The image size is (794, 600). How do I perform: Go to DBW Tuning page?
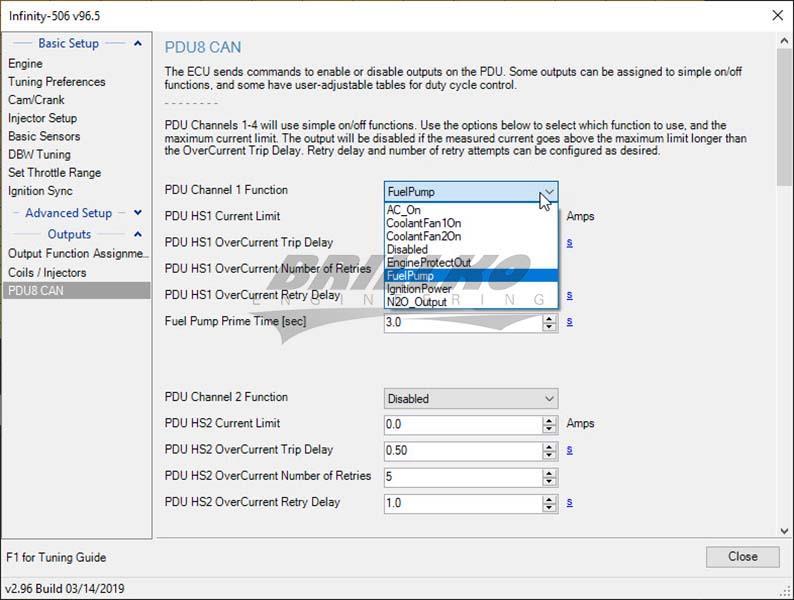[39, 154]
